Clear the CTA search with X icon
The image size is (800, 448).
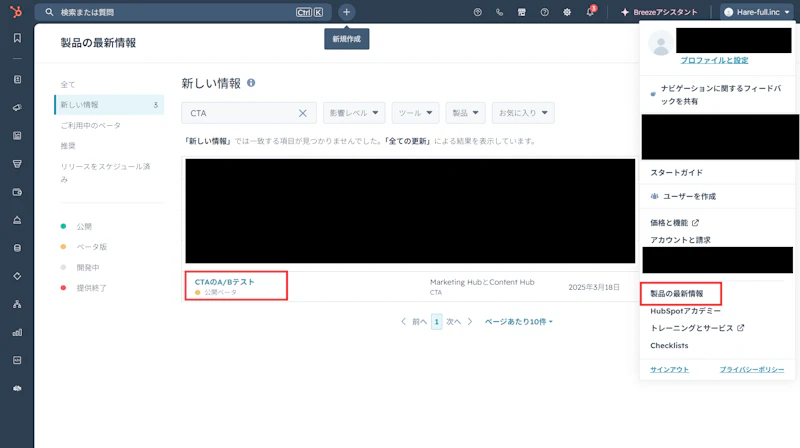click(303, 113)
